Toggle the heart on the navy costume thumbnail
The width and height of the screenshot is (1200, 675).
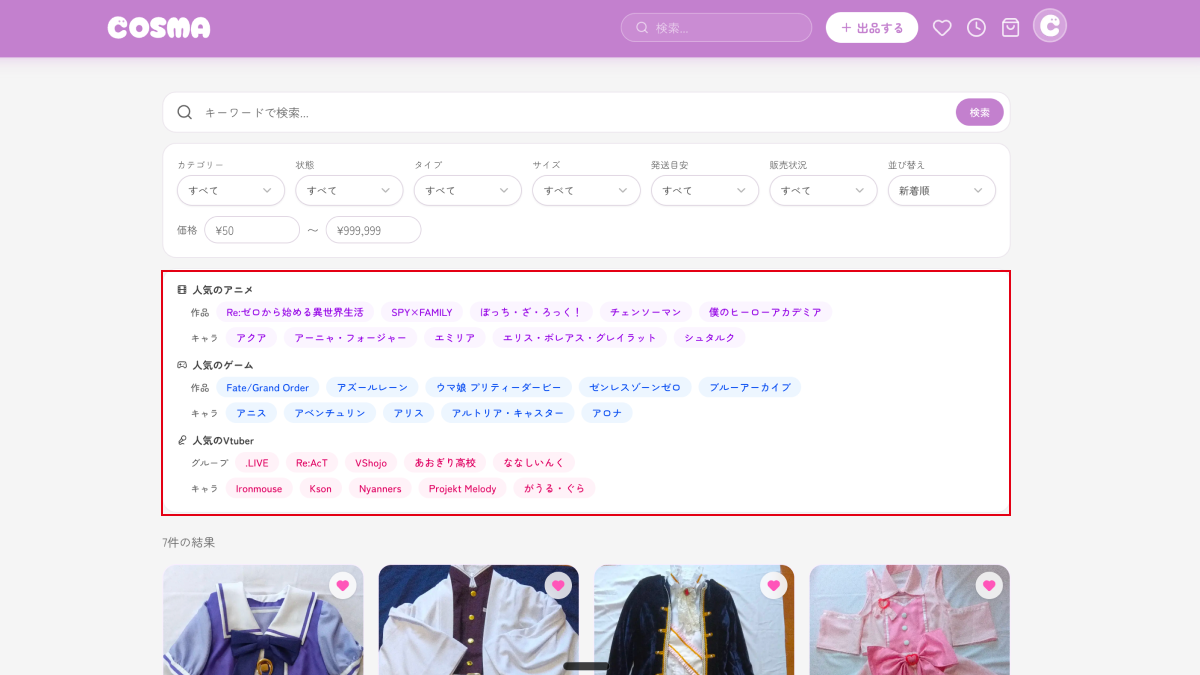point(773,585)
